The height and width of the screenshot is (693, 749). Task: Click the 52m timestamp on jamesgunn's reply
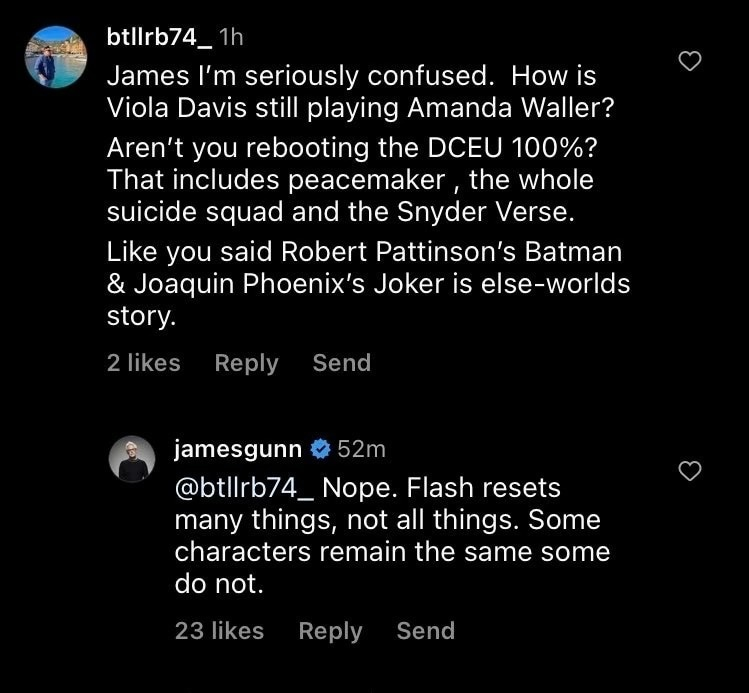coord(362,449)
